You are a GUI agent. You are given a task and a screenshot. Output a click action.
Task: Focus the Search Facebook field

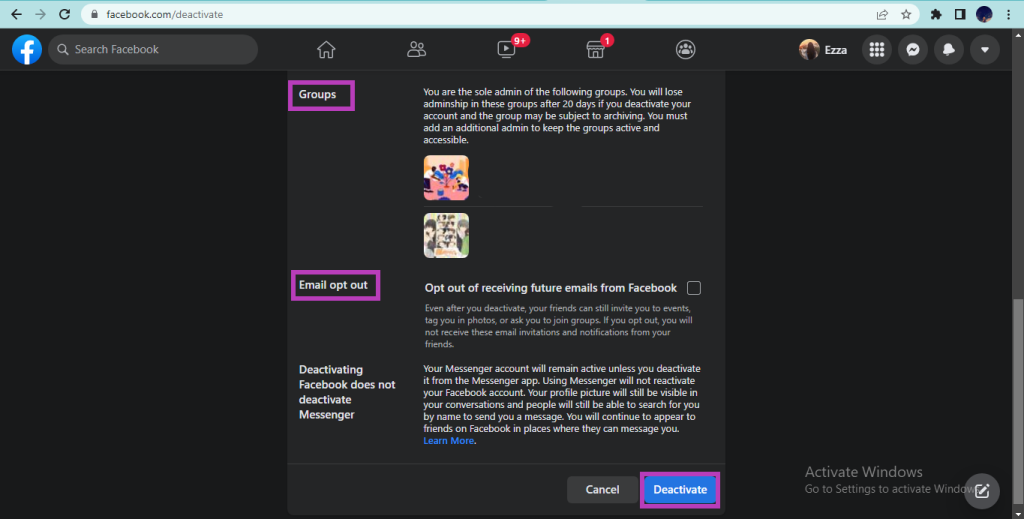click(153, 50)
